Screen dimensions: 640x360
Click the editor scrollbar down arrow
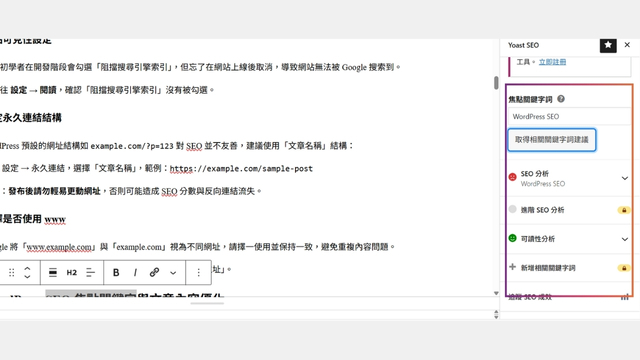click(496, 293)
